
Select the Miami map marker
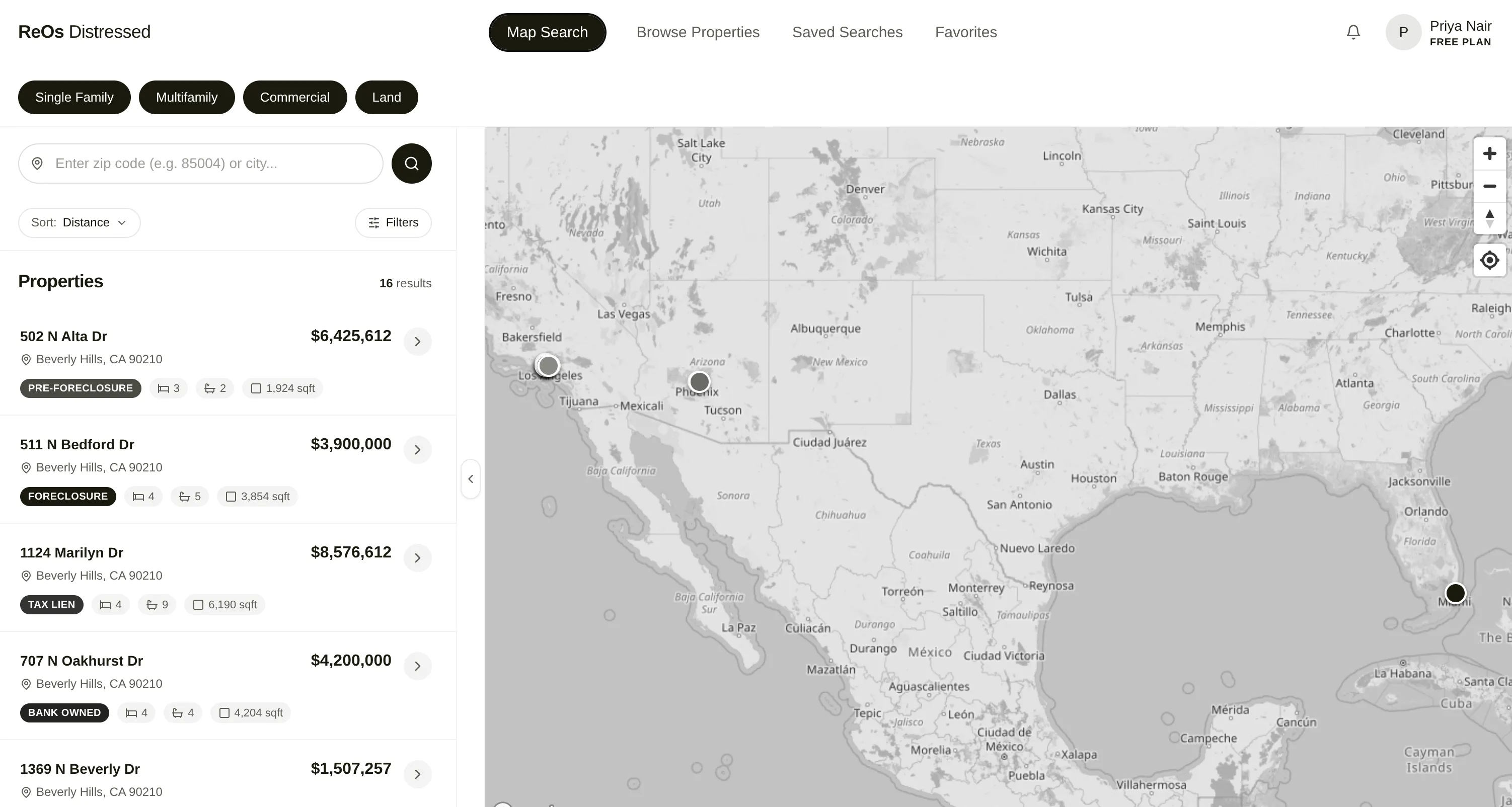[x=1455, y=593]
